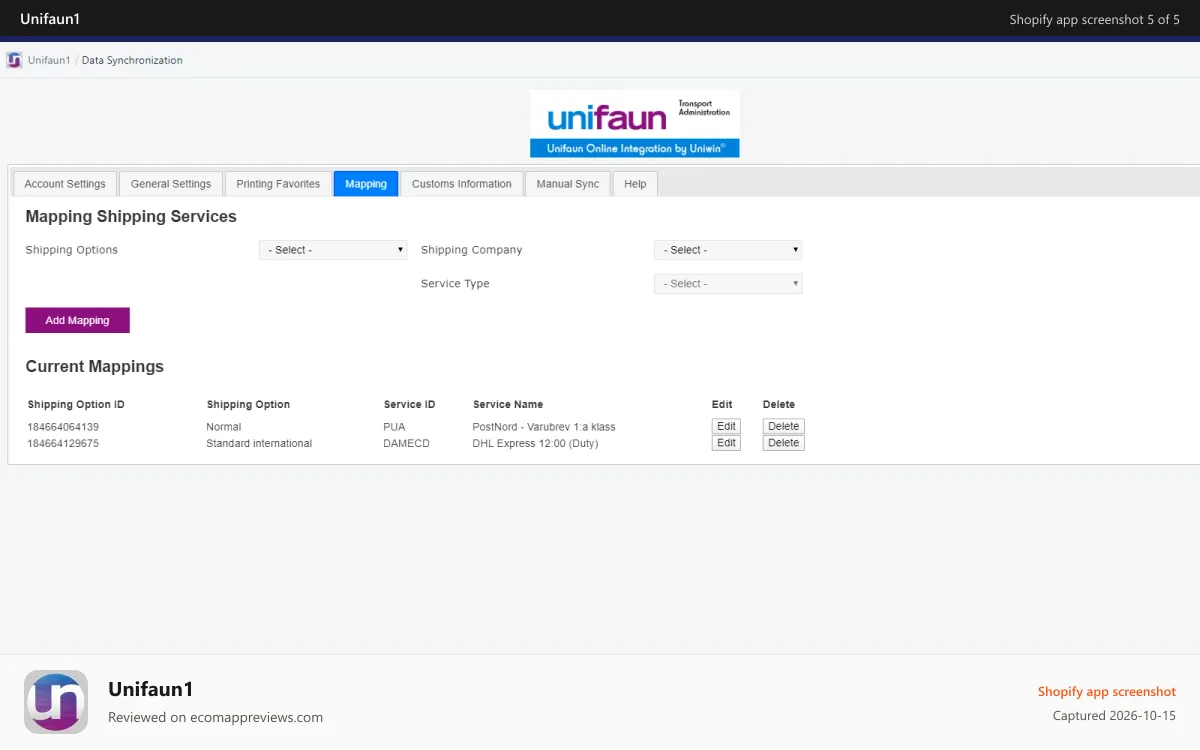
Task: Click the Add Mapping button
Action: pyautogui.click(x=78, y=320)
